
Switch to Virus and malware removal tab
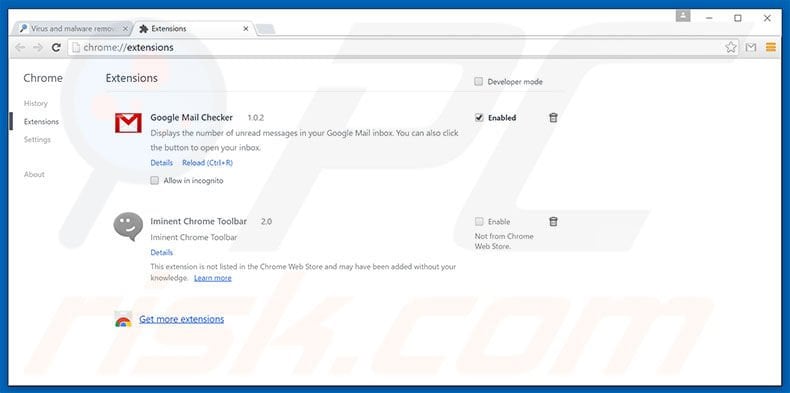(73, 29)
